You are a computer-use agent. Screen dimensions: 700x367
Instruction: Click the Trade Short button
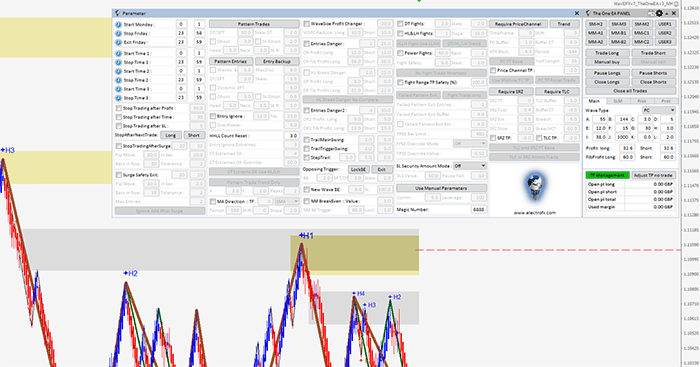click(x=654, y=53)
